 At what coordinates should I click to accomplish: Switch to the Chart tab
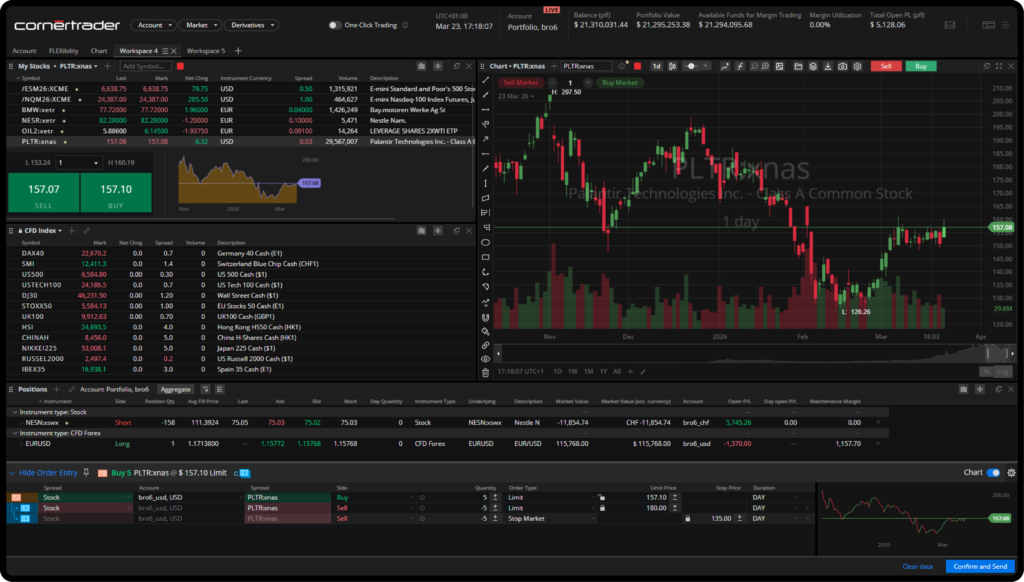(x=99, y=51)
